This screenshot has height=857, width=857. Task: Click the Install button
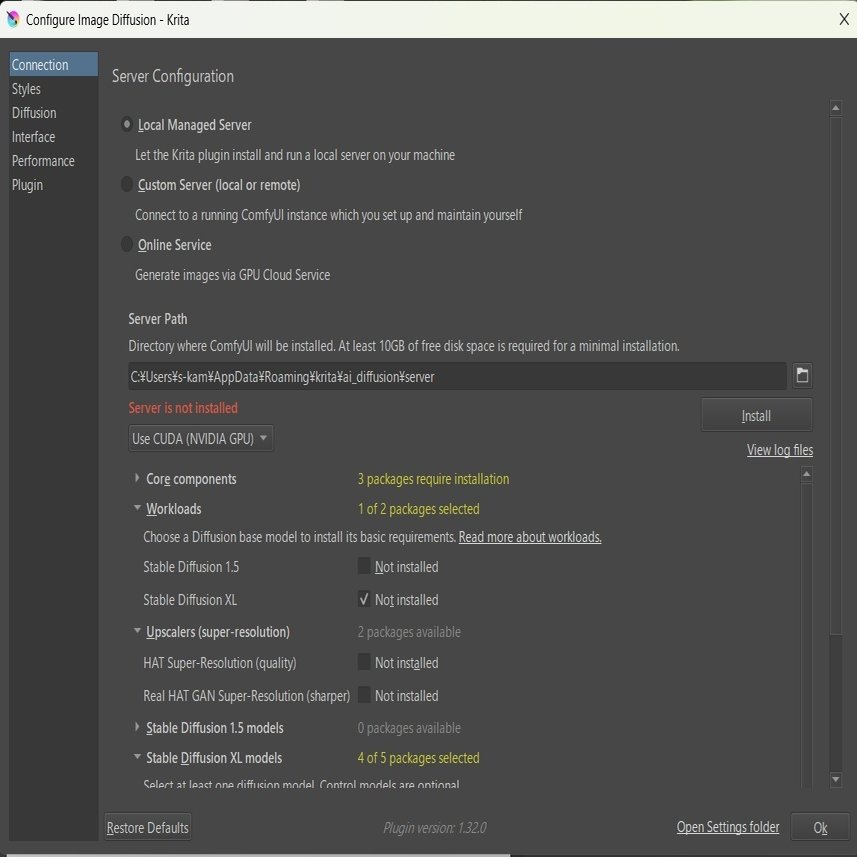point(756,415)
